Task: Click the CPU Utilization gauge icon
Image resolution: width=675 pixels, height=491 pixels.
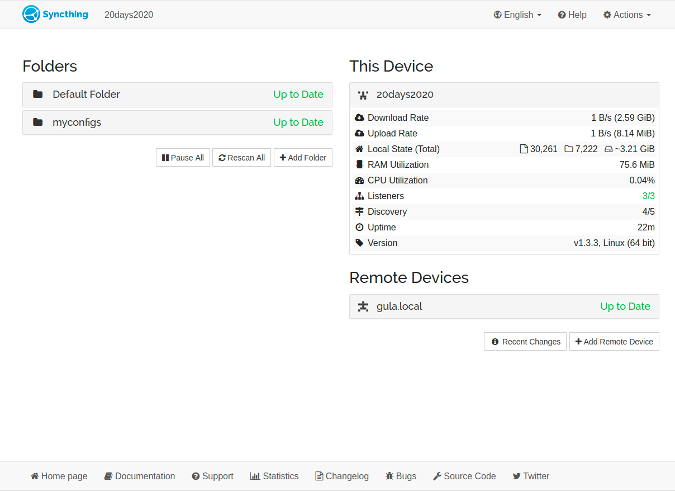Action: (x=359, y=180)
